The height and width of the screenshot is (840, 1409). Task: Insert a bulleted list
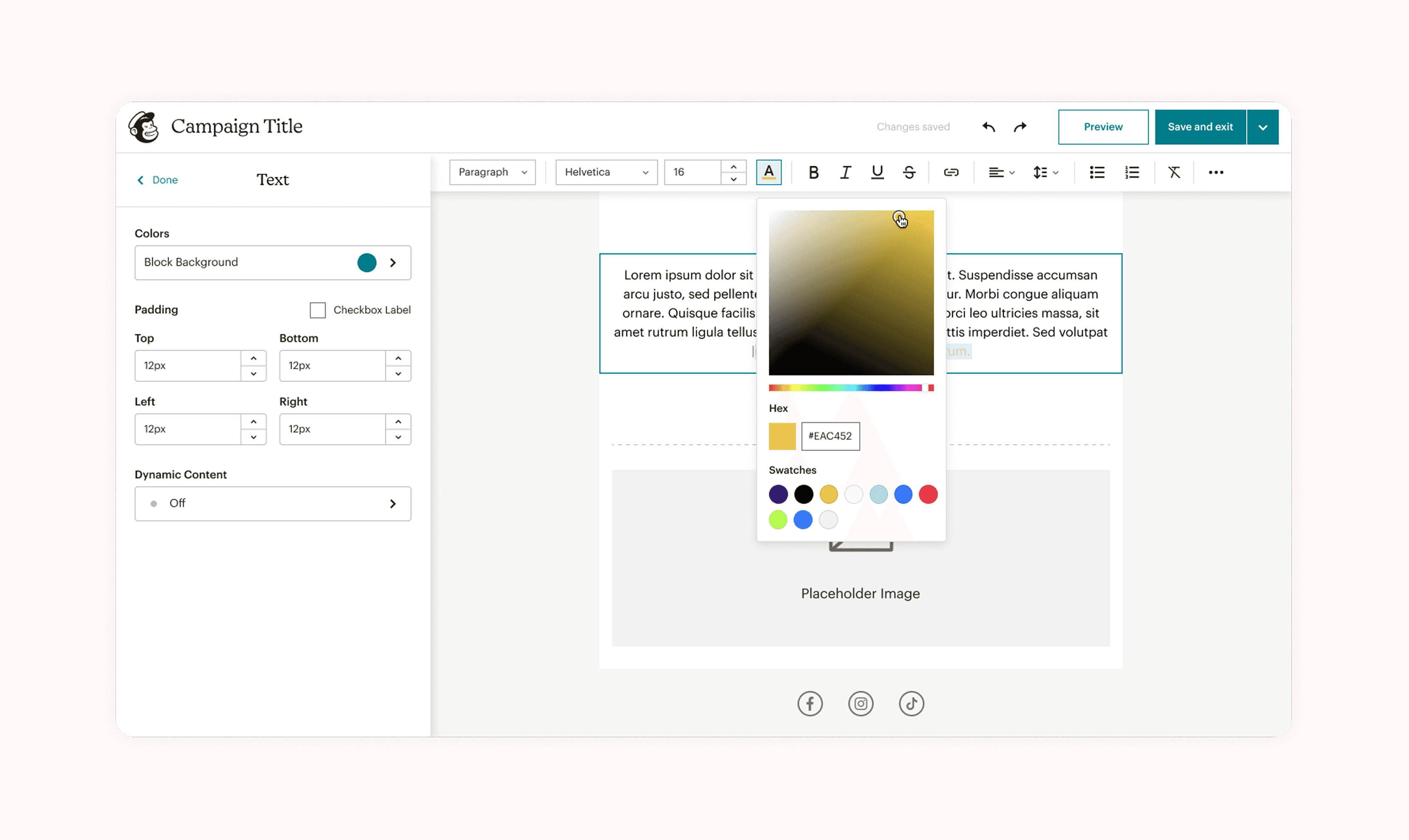click(1096, 173)
